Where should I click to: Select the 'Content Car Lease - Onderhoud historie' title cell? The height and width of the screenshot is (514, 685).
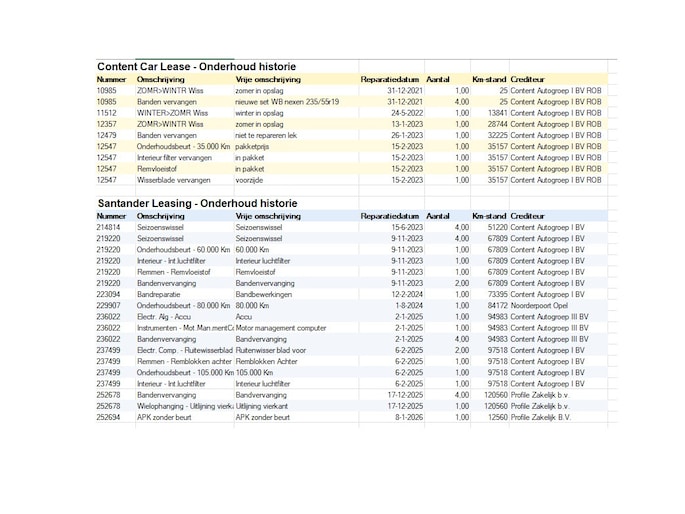point(196,67)
